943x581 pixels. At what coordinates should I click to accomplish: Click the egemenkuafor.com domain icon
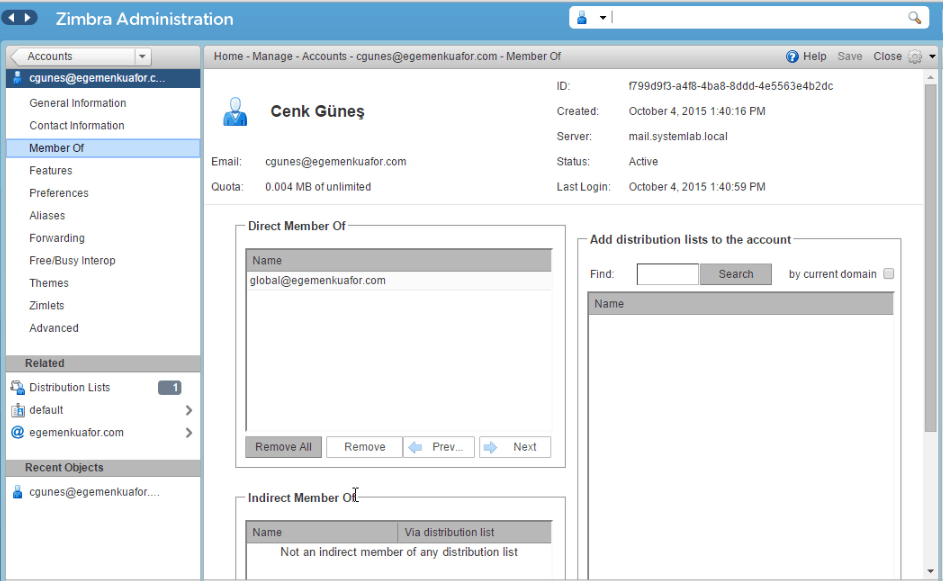[x=17, y=433]
